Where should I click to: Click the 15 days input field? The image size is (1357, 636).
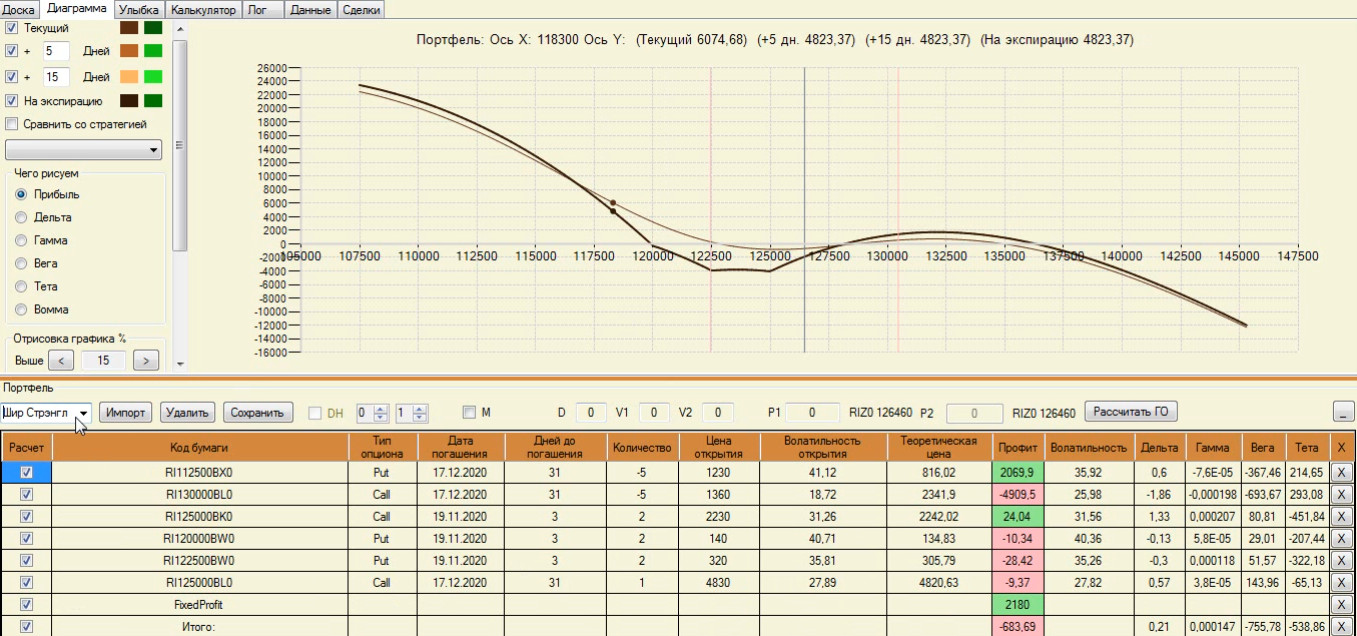pyautogui.click(x=56, y=77)
